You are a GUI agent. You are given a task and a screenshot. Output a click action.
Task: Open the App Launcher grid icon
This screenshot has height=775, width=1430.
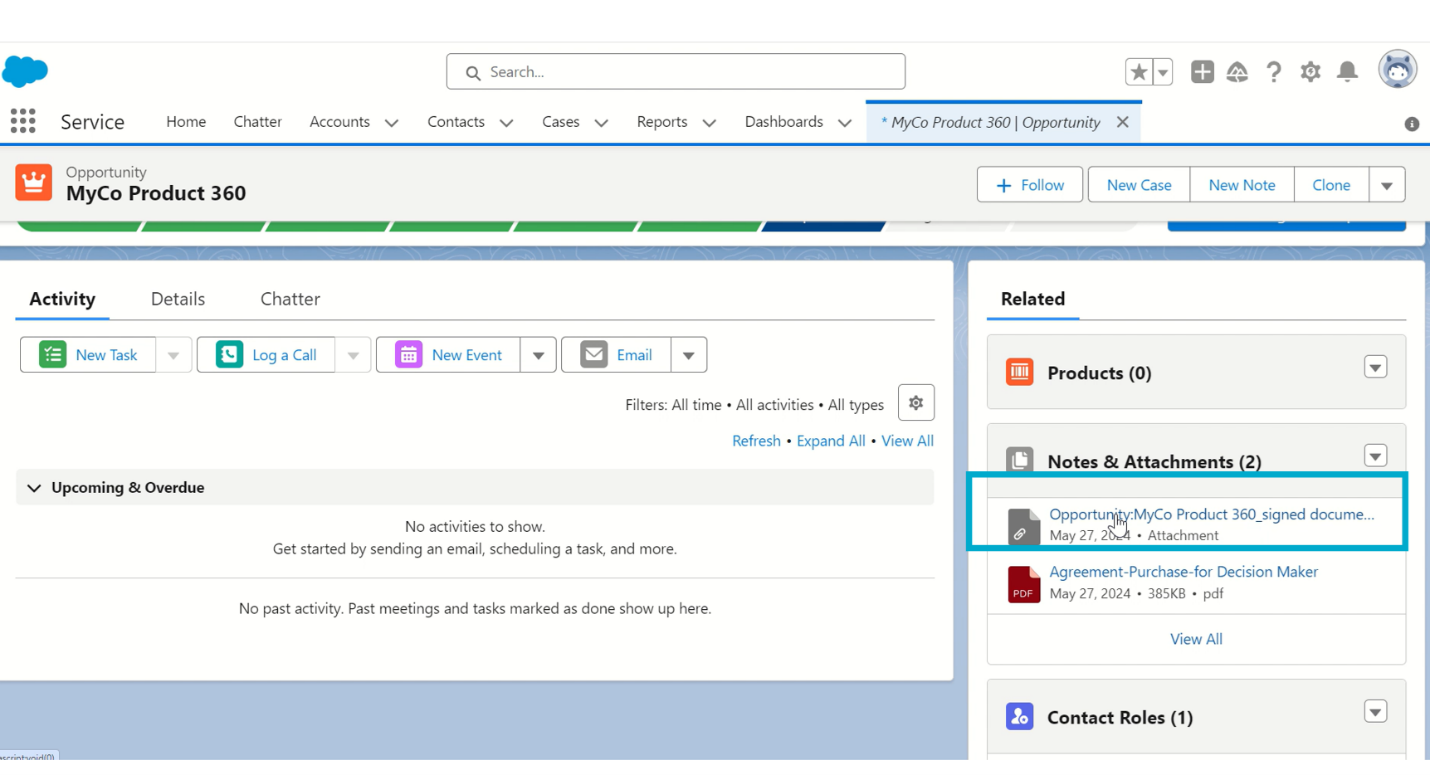pos(23,121)
